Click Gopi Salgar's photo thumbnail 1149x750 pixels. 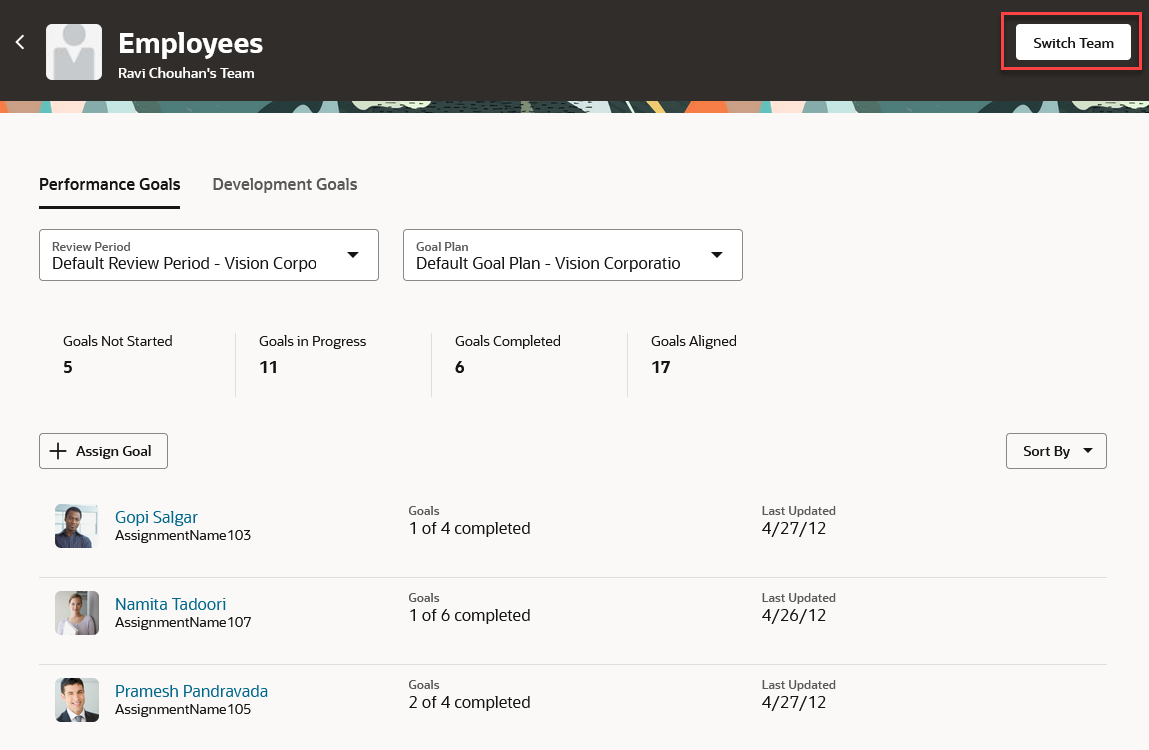pyautogui.click(x=77, y=526)
